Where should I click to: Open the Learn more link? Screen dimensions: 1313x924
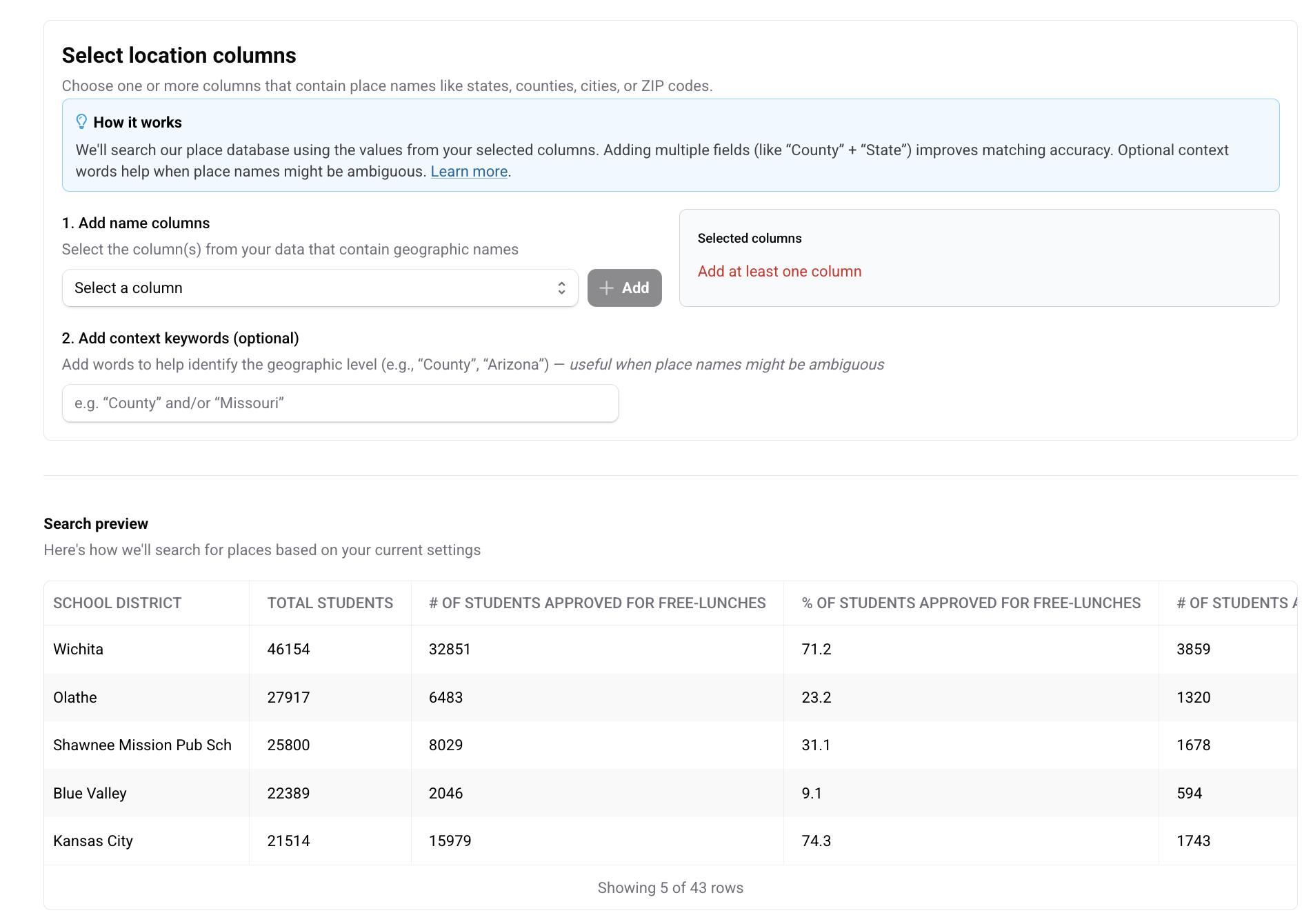[469, 172]
